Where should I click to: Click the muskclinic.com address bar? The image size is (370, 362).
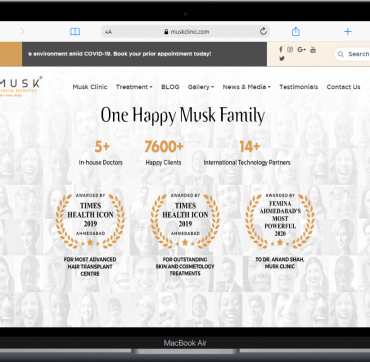click(x=185, y=32)
